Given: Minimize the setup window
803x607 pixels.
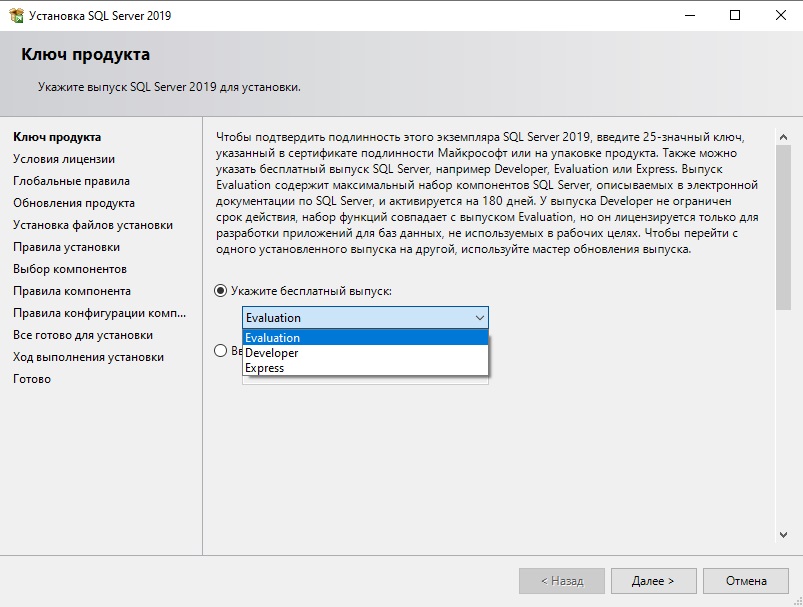Looking at the screenshot, I should coord(690,15).
